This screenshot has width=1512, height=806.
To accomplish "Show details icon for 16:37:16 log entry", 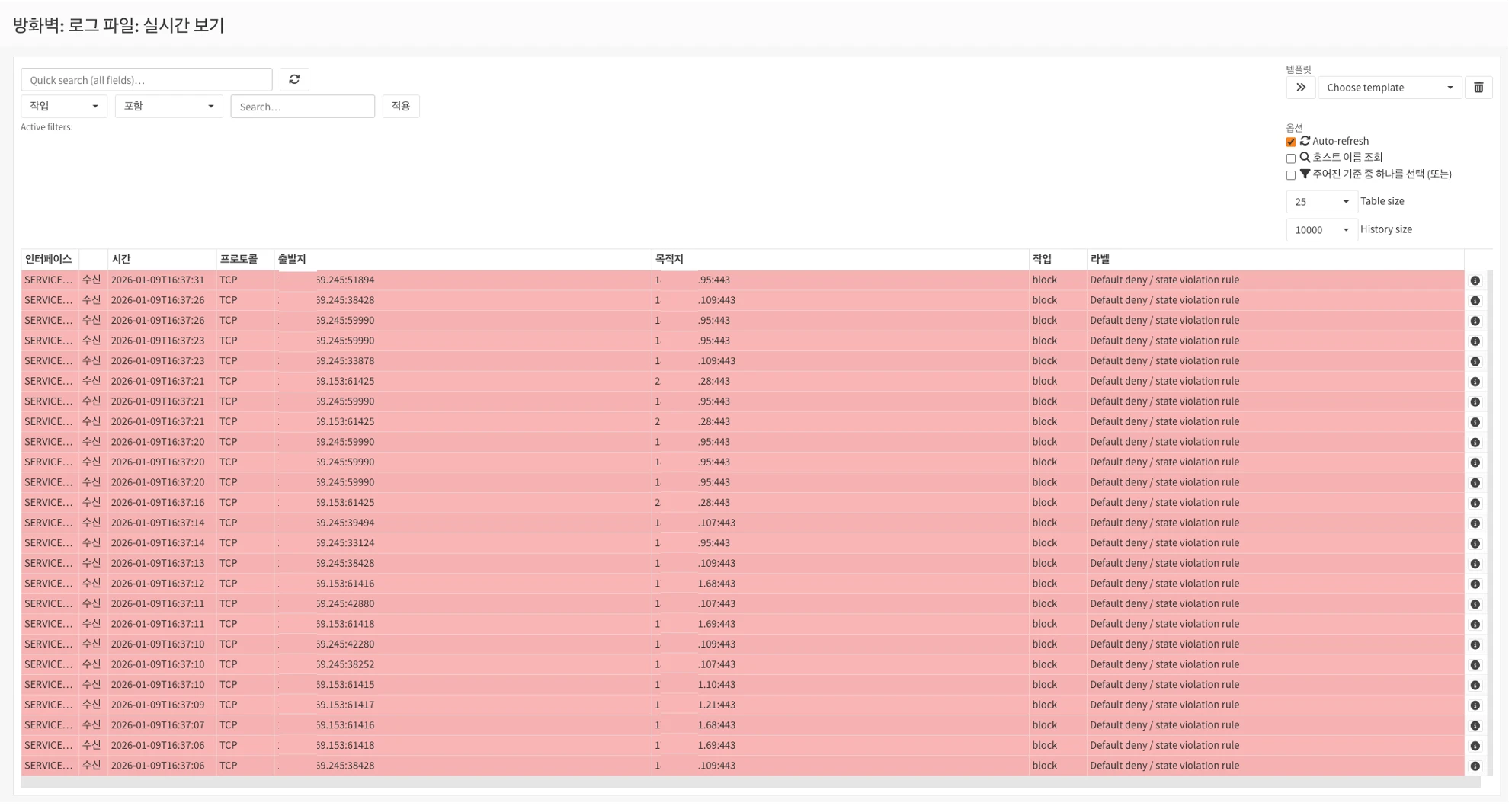I will 1475,503.
